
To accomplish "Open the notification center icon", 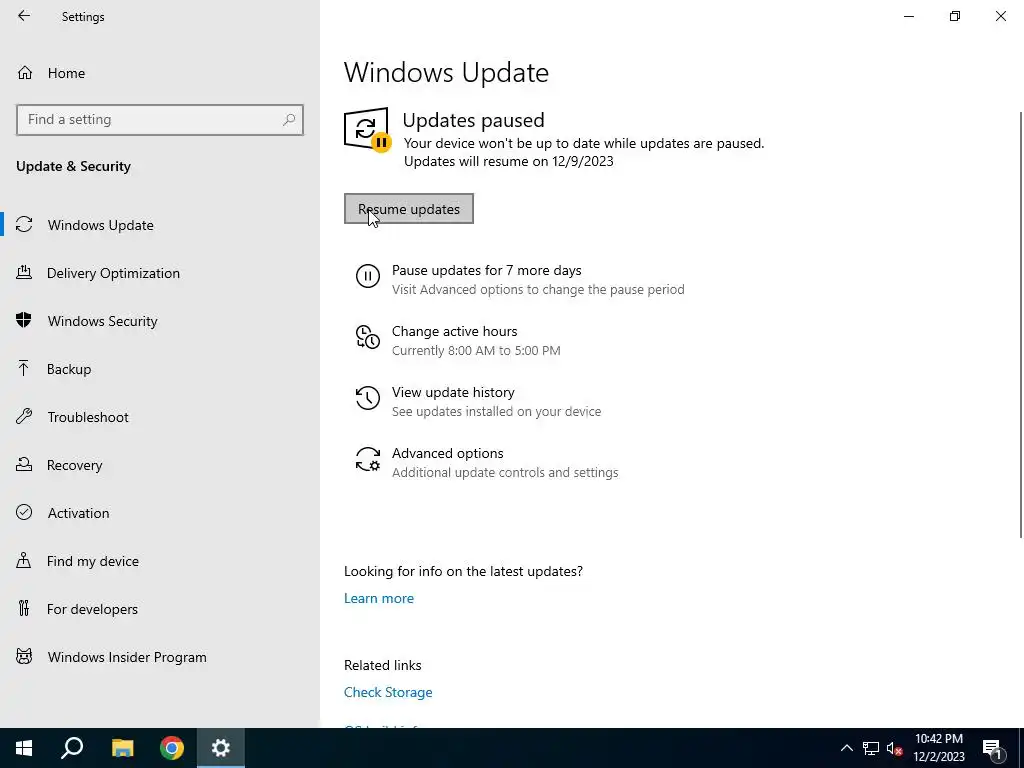I will [x=992, y=748].
